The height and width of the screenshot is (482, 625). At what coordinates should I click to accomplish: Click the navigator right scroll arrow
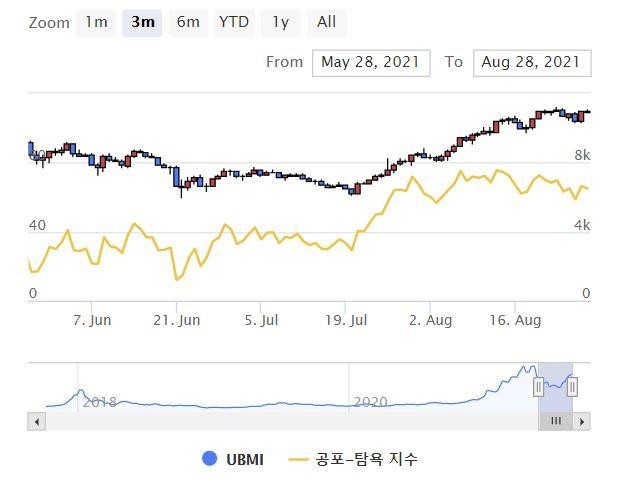coord(583,422)
